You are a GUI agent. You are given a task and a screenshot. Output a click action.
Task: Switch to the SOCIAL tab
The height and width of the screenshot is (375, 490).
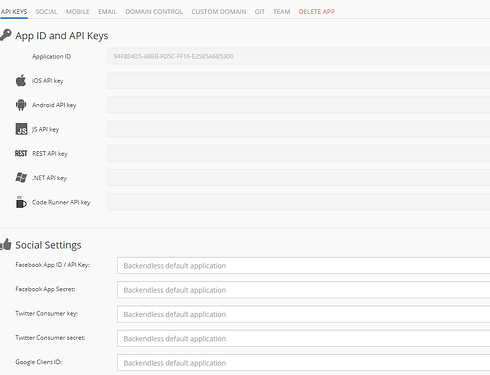click(46, 12)
